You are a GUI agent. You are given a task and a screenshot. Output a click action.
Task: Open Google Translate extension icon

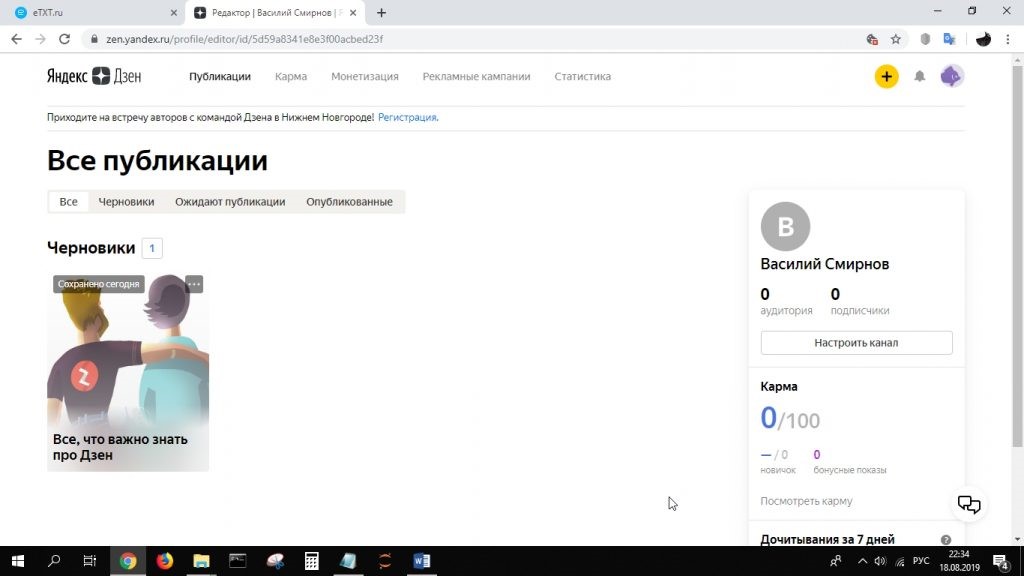pyautogui.click(x=950, y=39)
